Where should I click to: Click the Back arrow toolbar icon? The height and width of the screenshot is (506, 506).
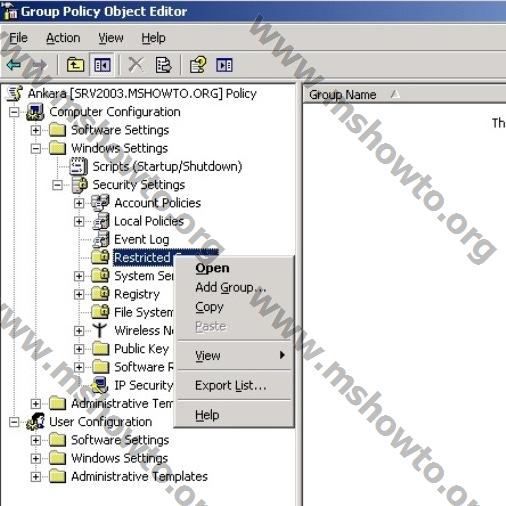pos(14,65)
